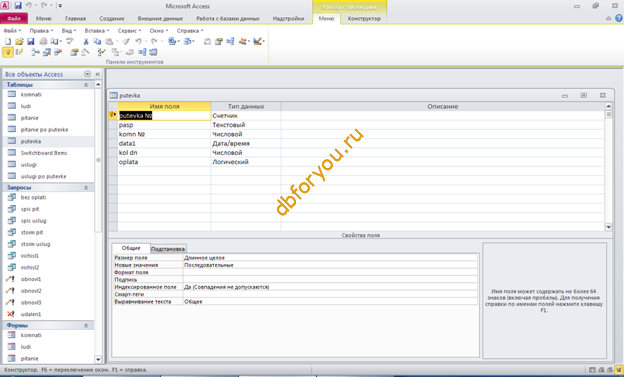Open the Справка dropdown menu
The height and width of the screenshot is (377, 624).
pos(190,30)
